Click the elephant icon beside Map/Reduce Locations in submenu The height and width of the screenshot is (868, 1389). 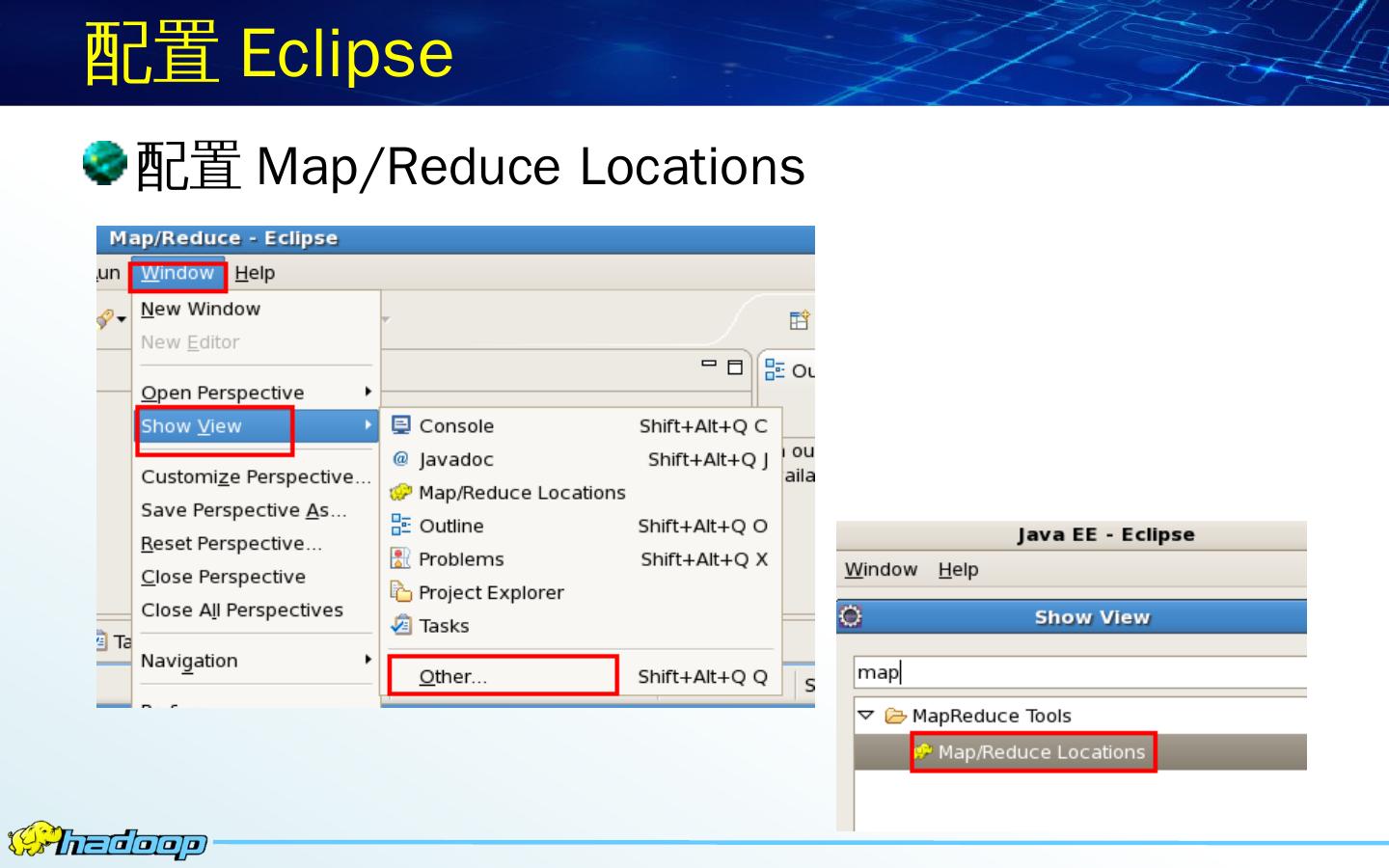click(x=401, y=492)
